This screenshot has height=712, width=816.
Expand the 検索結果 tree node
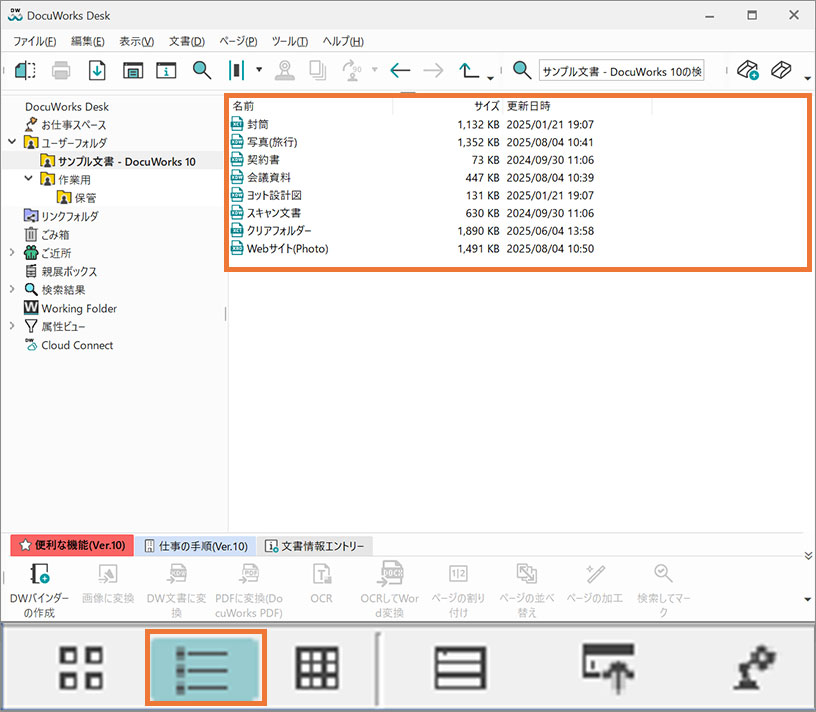click(x=12, y=289)
